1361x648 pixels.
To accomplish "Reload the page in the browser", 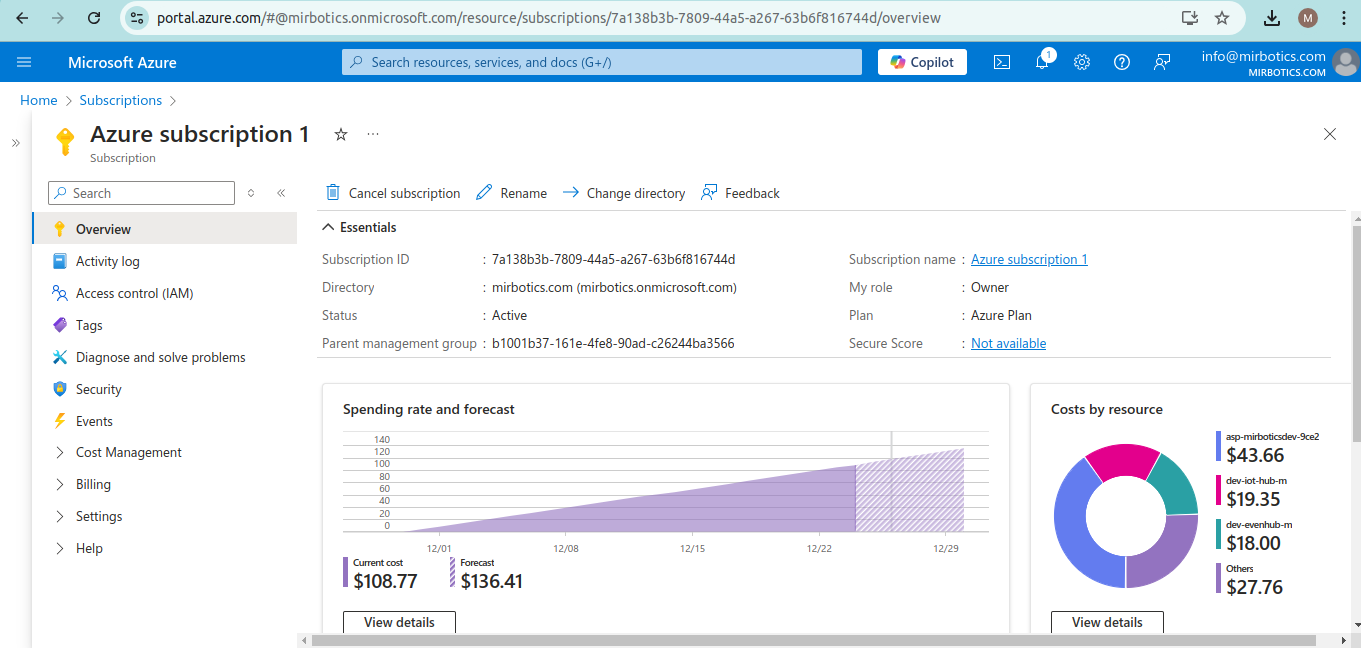I will tap(93, 18).
